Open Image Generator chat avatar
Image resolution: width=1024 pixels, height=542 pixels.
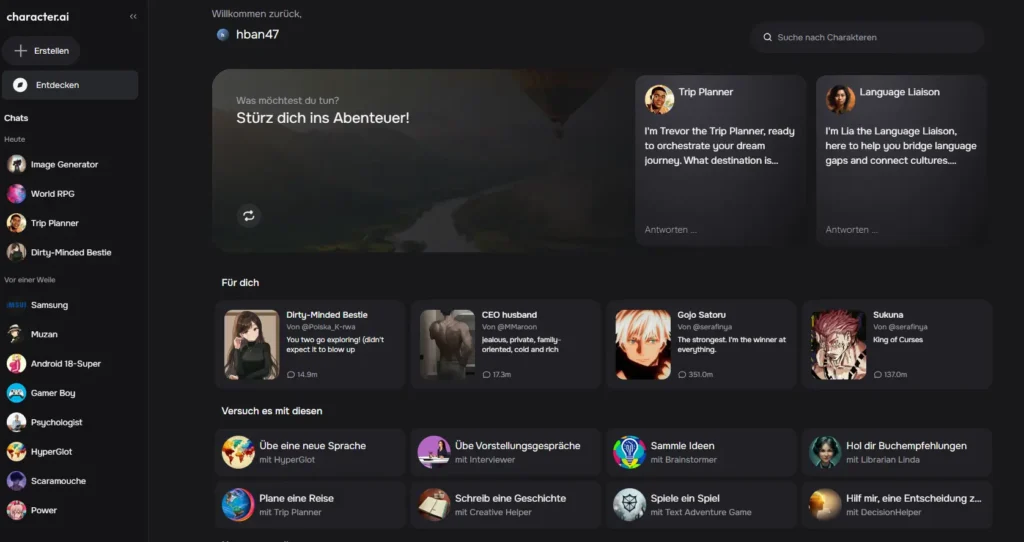tap(16, 164)
